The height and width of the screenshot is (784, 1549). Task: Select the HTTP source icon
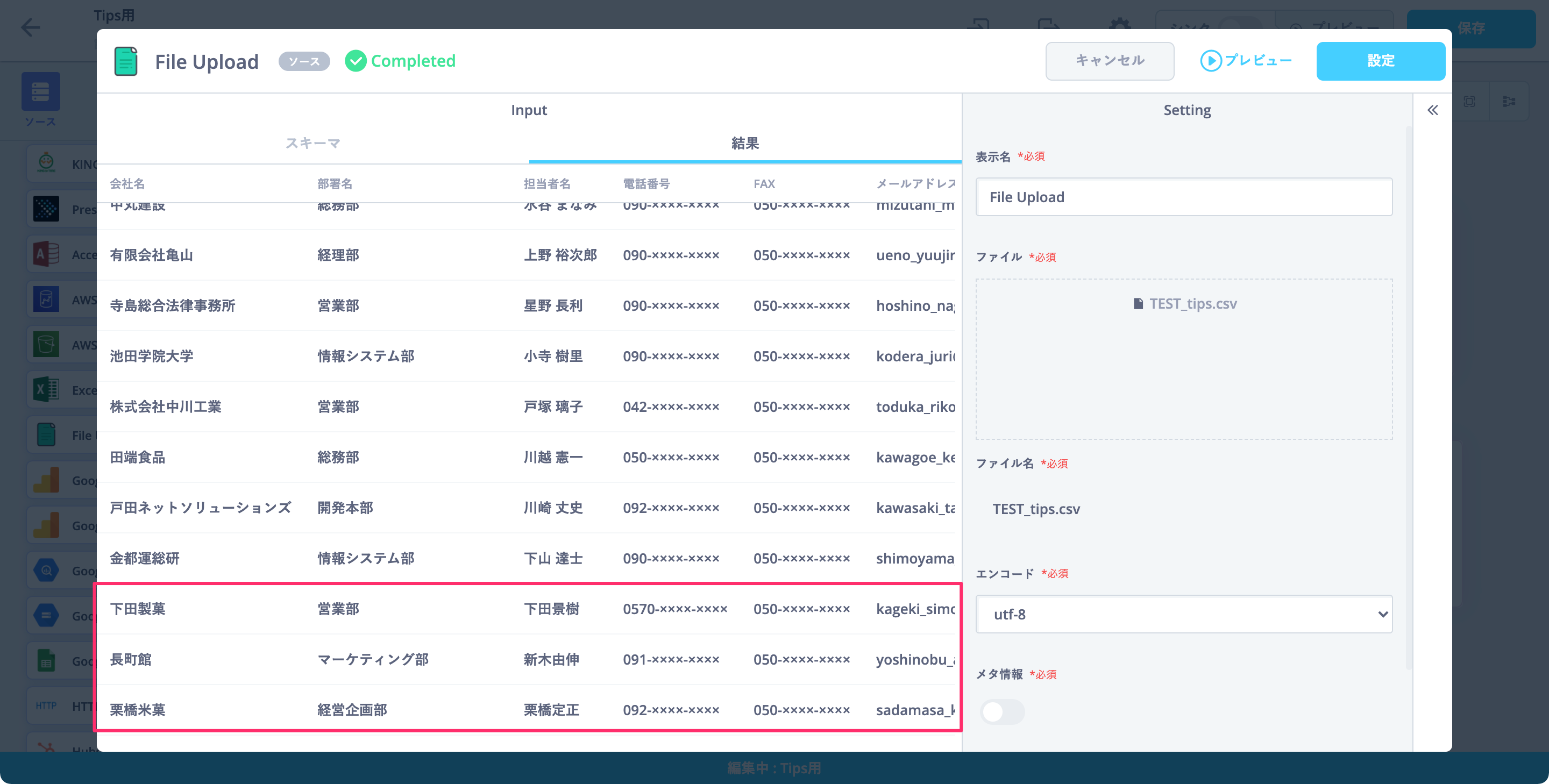46,705
